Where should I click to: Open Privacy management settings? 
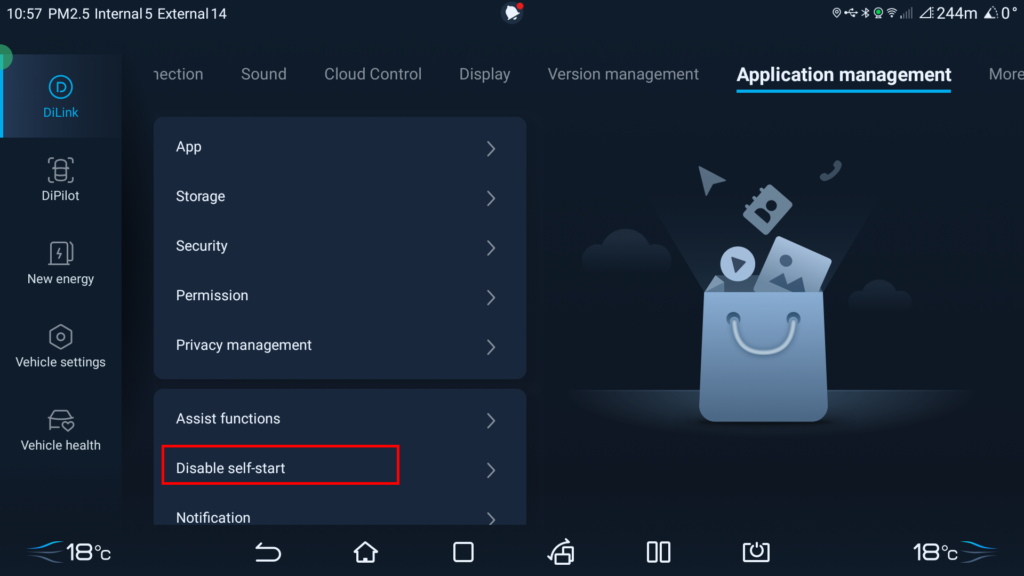(x=340, y=345)
